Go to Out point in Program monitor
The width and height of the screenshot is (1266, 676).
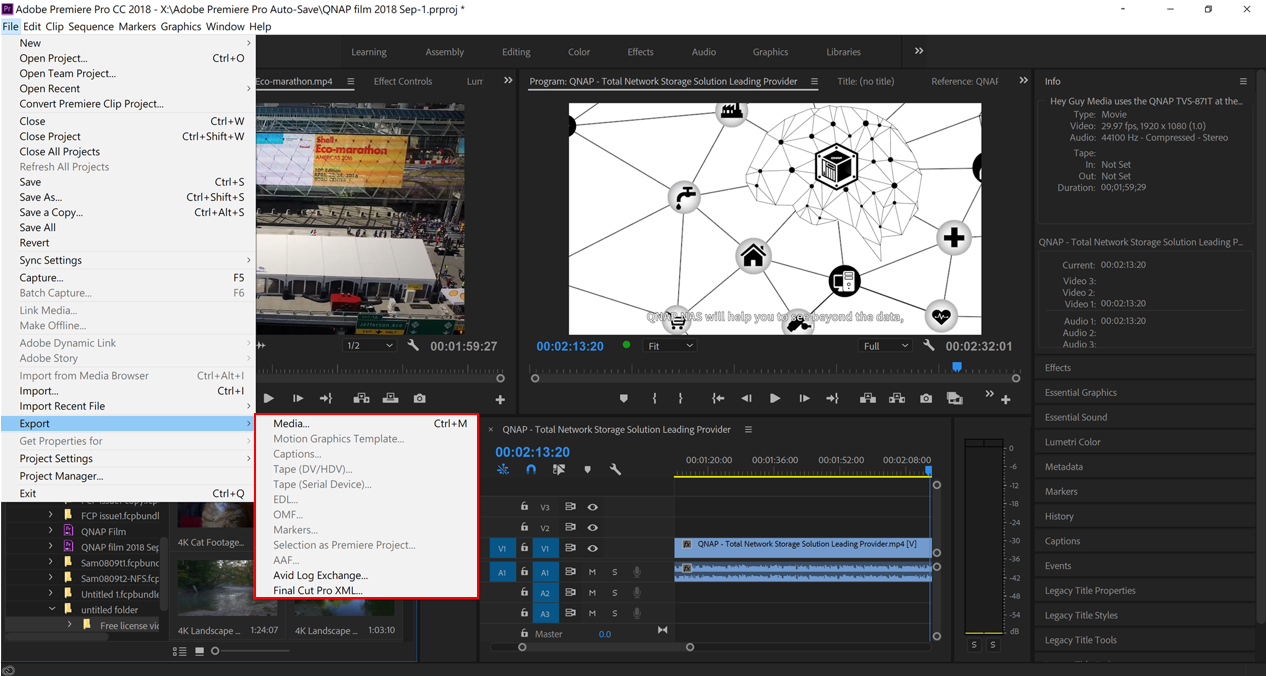click(832, 398)
